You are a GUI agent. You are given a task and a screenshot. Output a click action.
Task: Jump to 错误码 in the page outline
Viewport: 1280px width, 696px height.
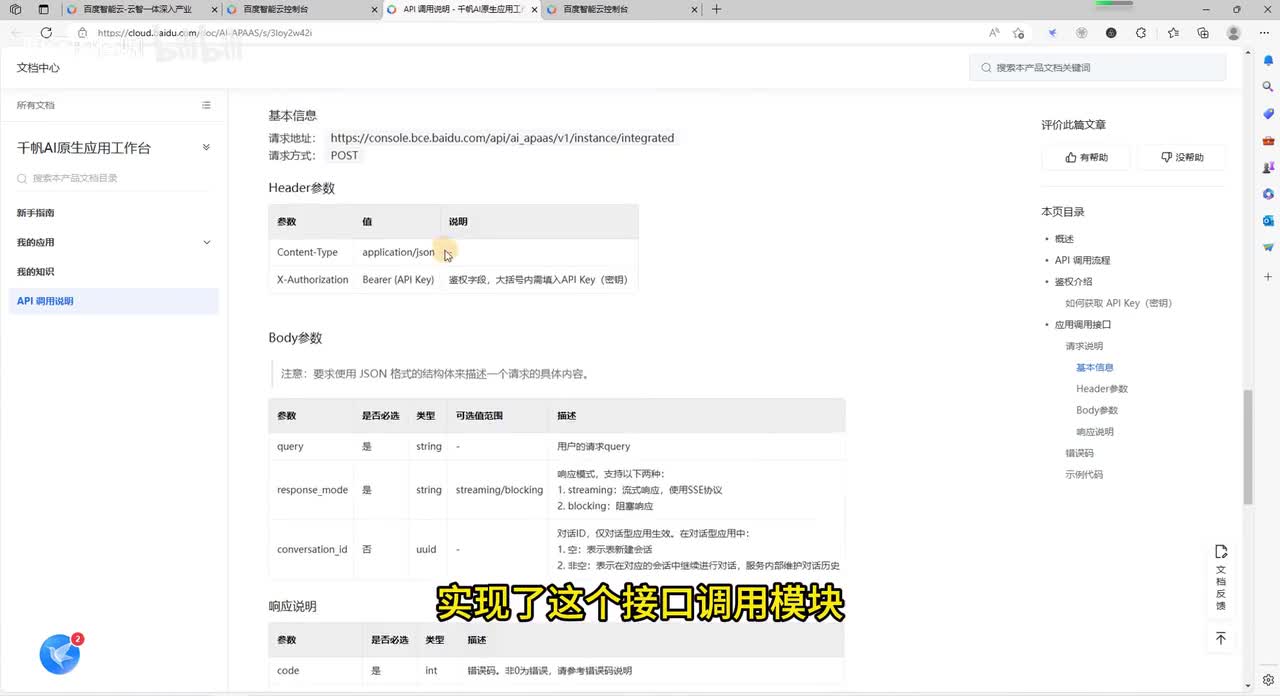pos(1079,453)
